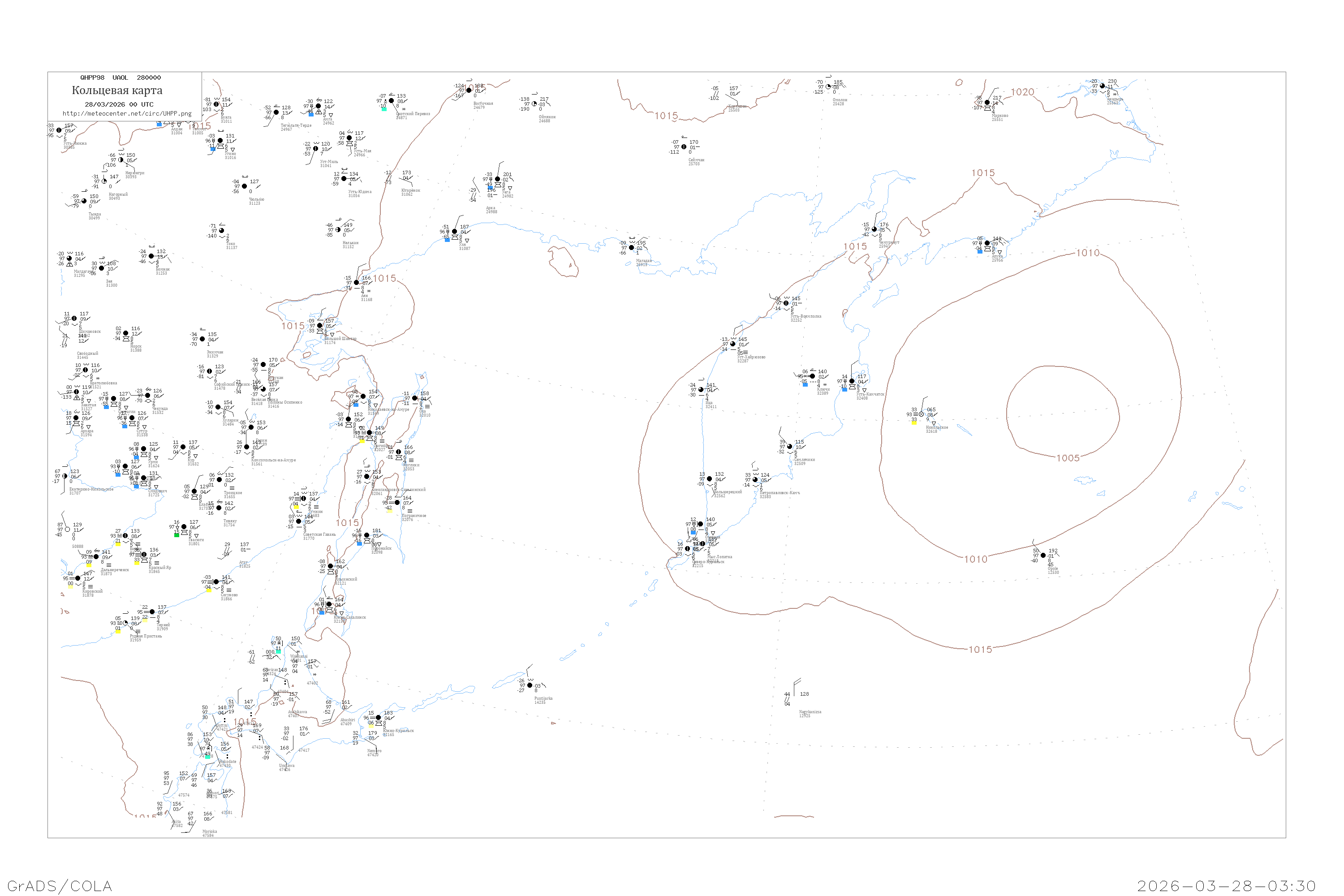Click the Чульбю station filled circle

pyautogui.click(x=245, y=186)
